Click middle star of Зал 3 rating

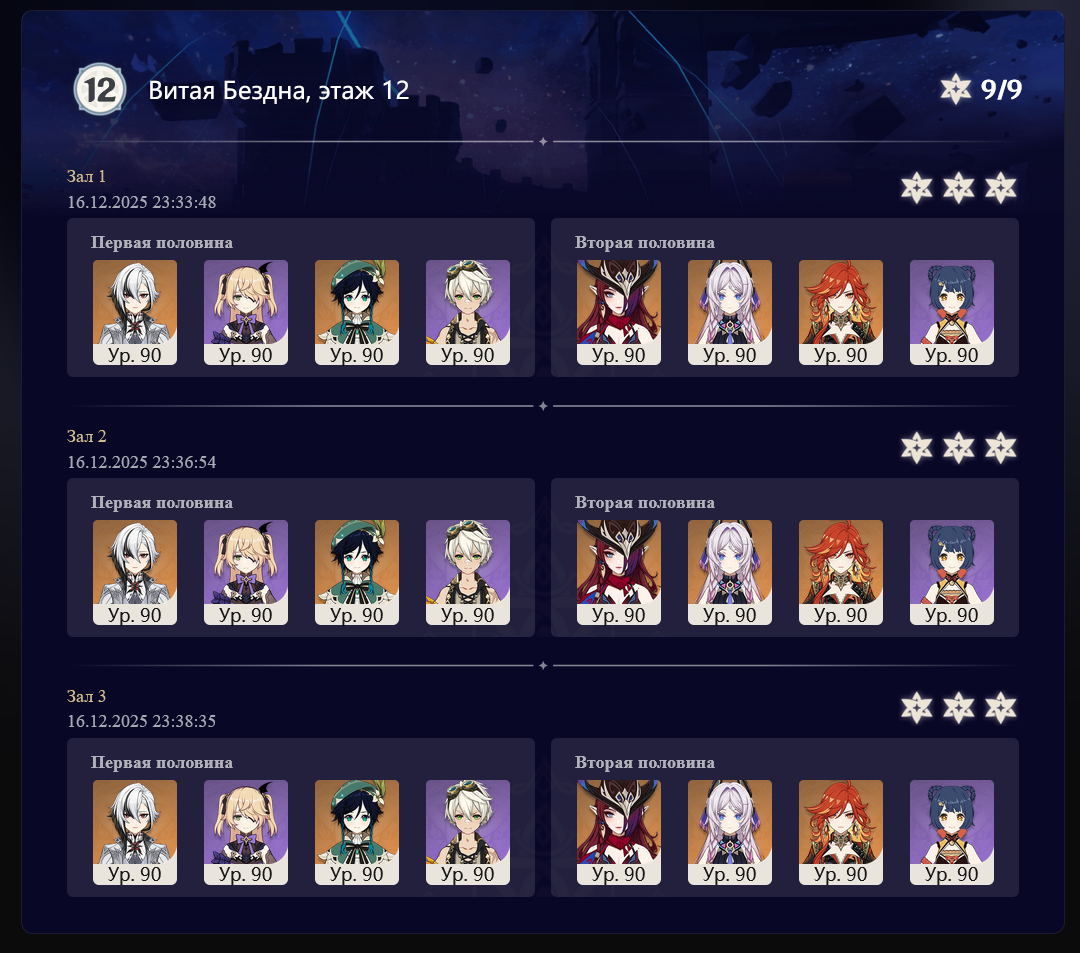(959, 708)
